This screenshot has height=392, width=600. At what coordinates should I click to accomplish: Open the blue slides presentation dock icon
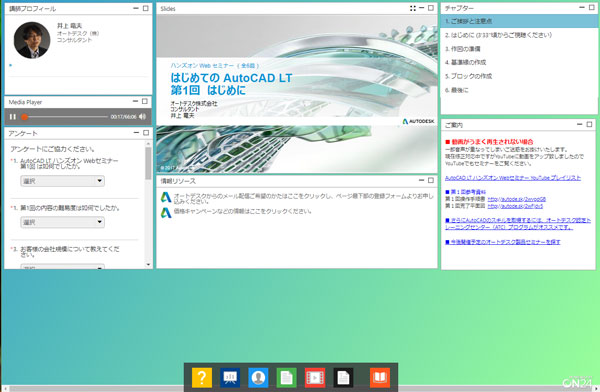tap(230, 377)
